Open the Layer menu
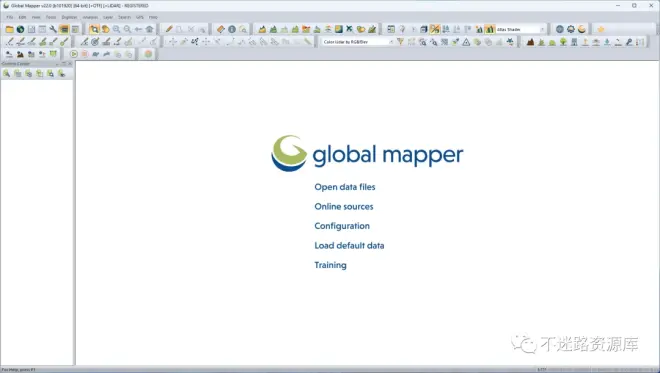660x373 pixels. [x=108, y=17]
